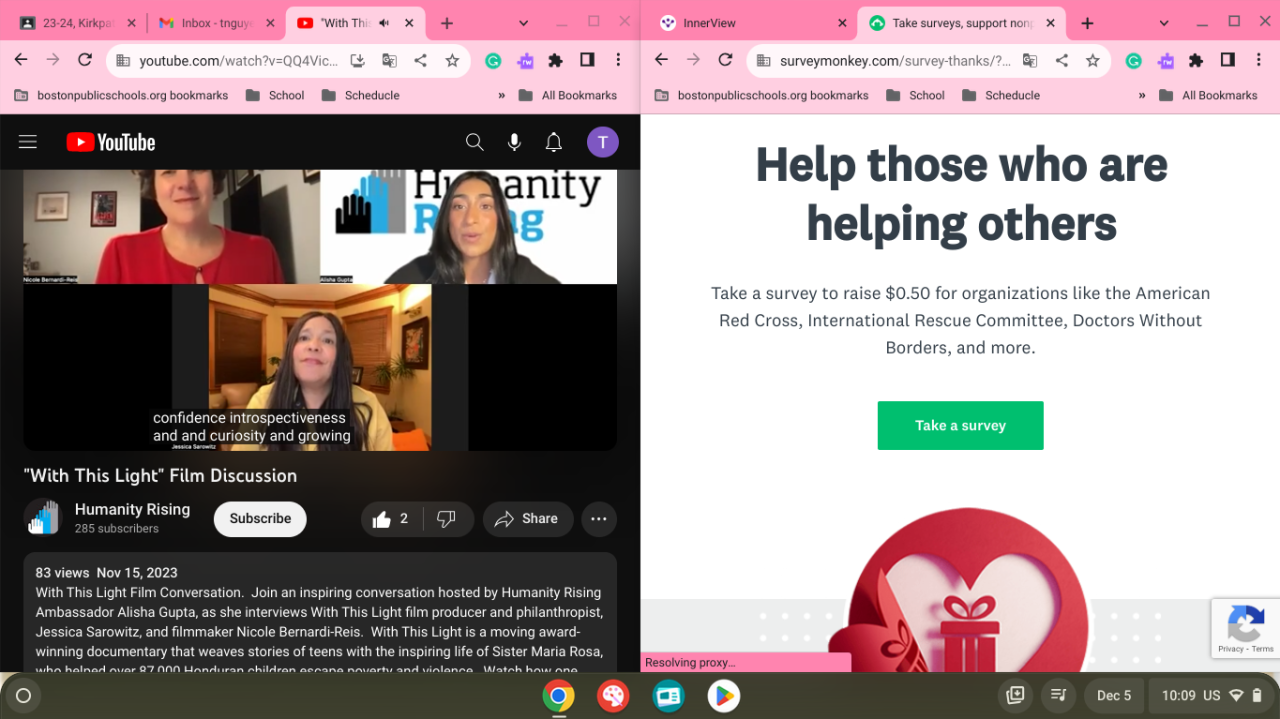Subscribe to Humanity Rising channel

pyautogui.click(x=260, y=519)
